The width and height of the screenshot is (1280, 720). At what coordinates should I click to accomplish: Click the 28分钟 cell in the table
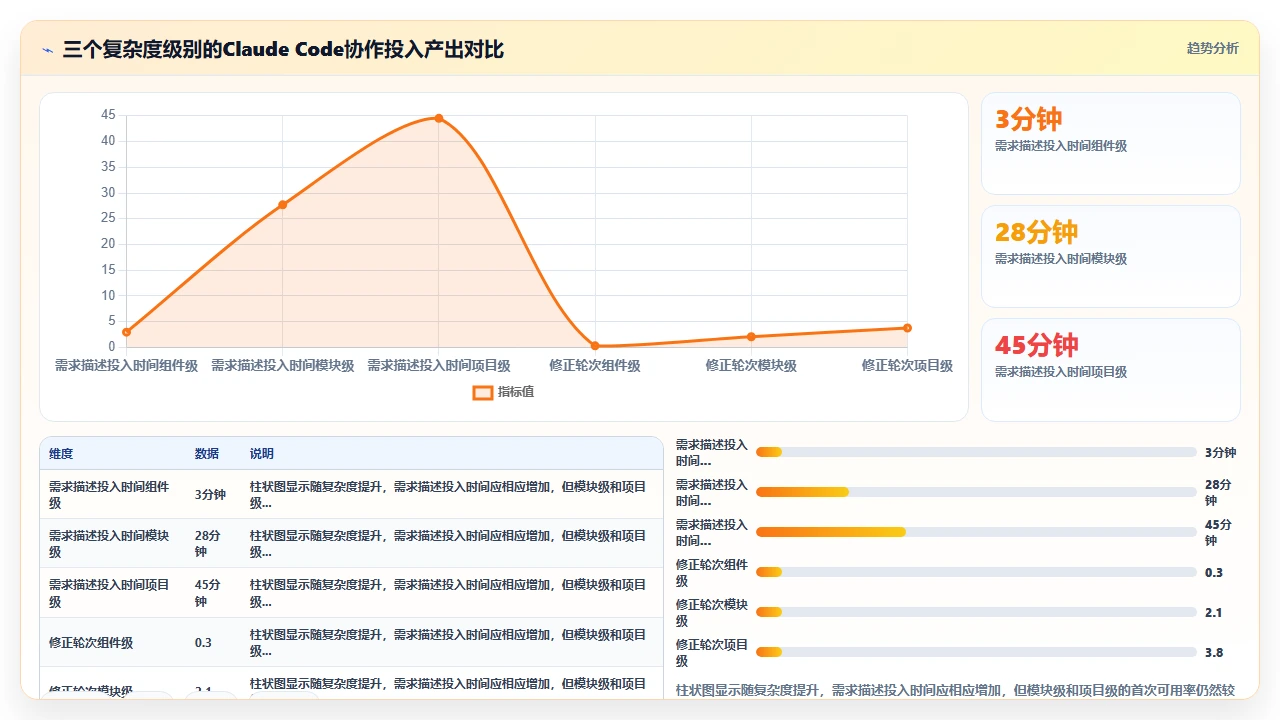click(x=210, y=544)
